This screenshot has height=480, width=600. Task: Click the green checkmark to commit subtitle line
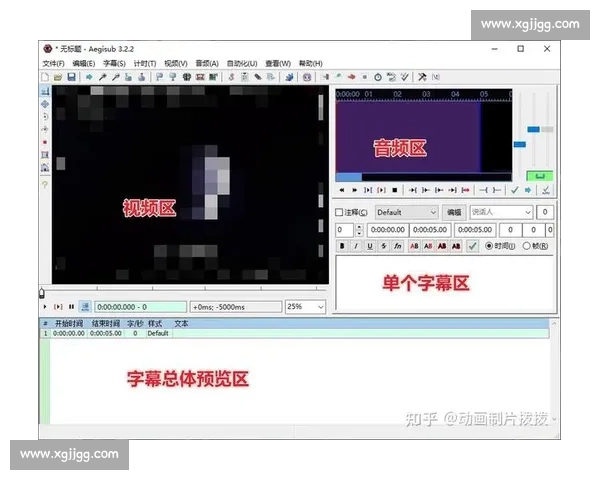472,246
